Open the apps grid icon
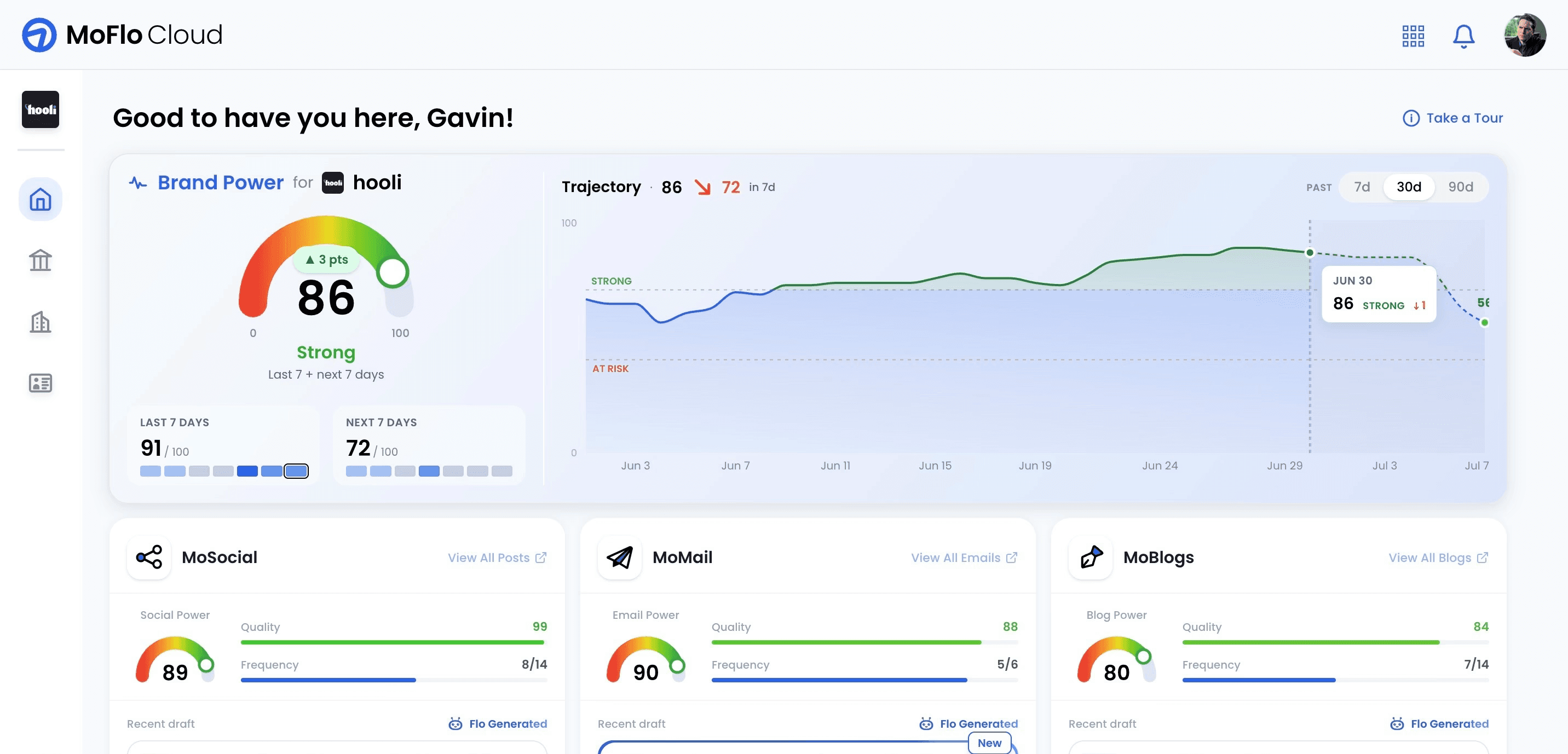Image resolution: width=1568 pixels, height=754 pixels. [1413, 36]
